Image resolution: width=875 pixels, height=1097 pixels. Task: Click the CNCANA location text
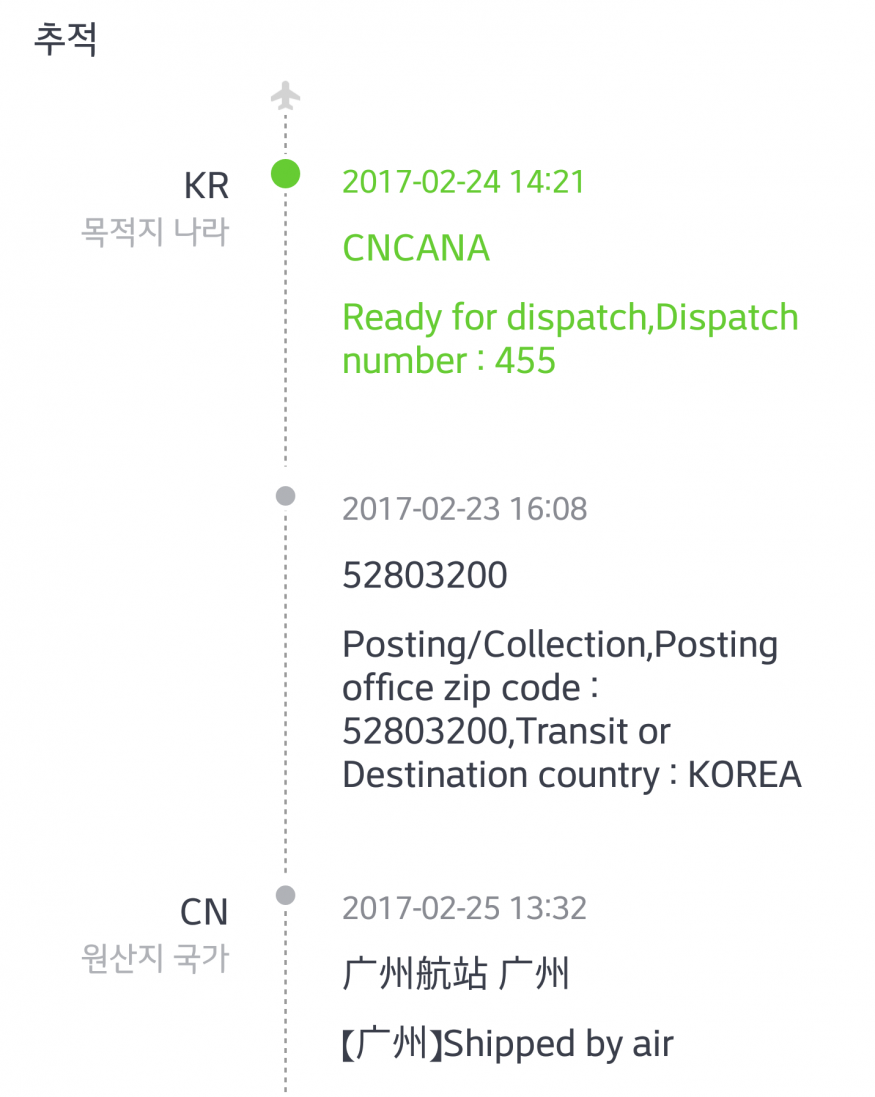416,248
